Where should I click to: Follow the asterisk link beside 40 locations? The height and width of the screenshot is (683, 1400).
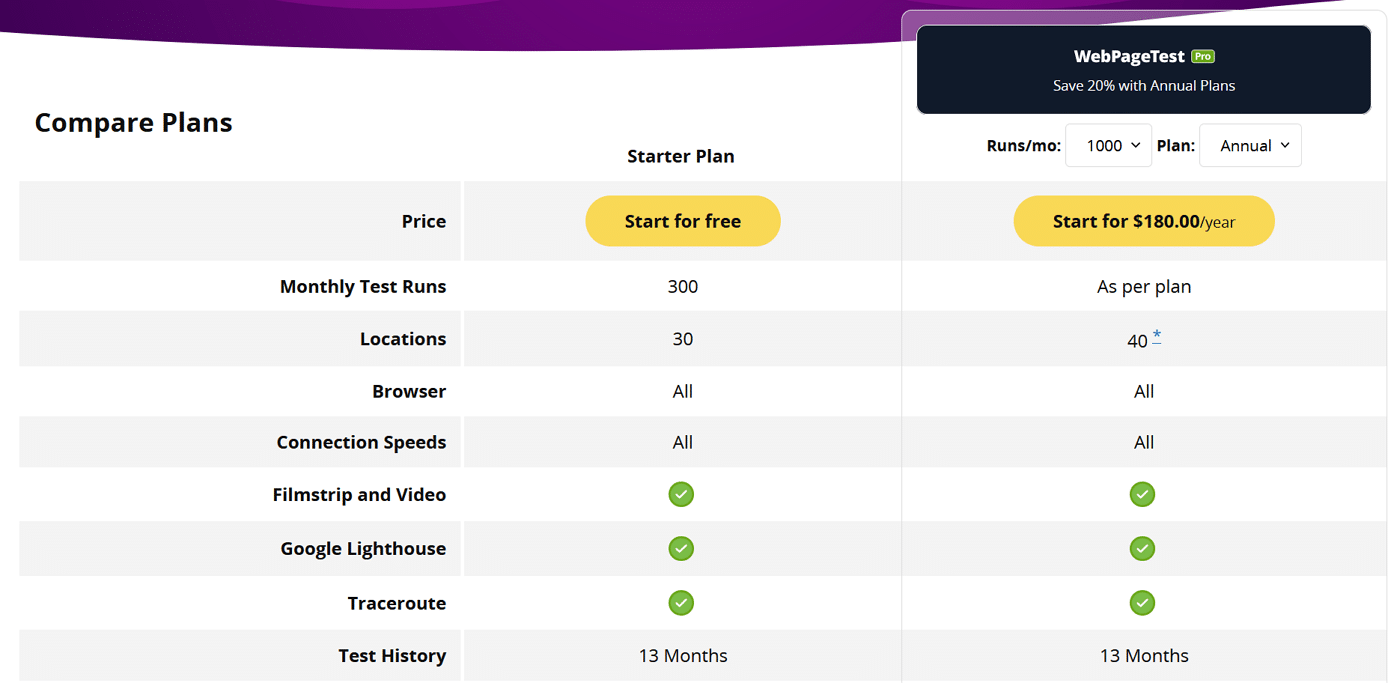1156,336
